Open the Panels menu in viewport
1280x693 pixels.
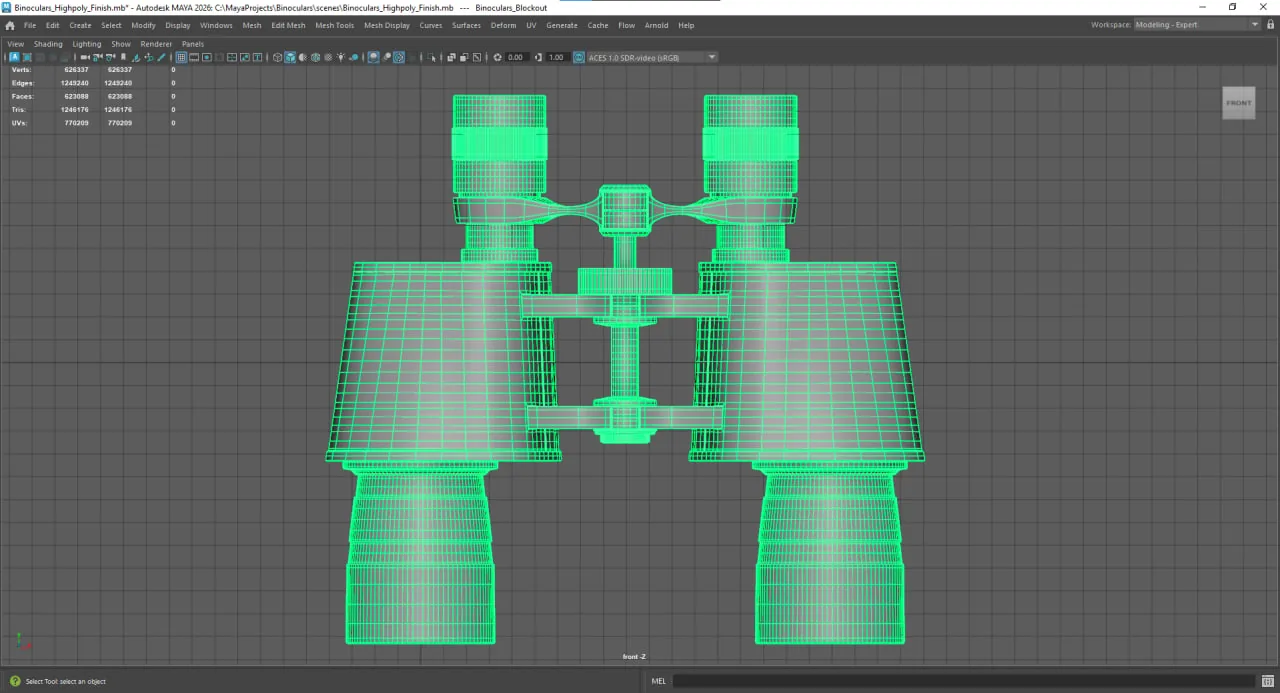[193, 44]
